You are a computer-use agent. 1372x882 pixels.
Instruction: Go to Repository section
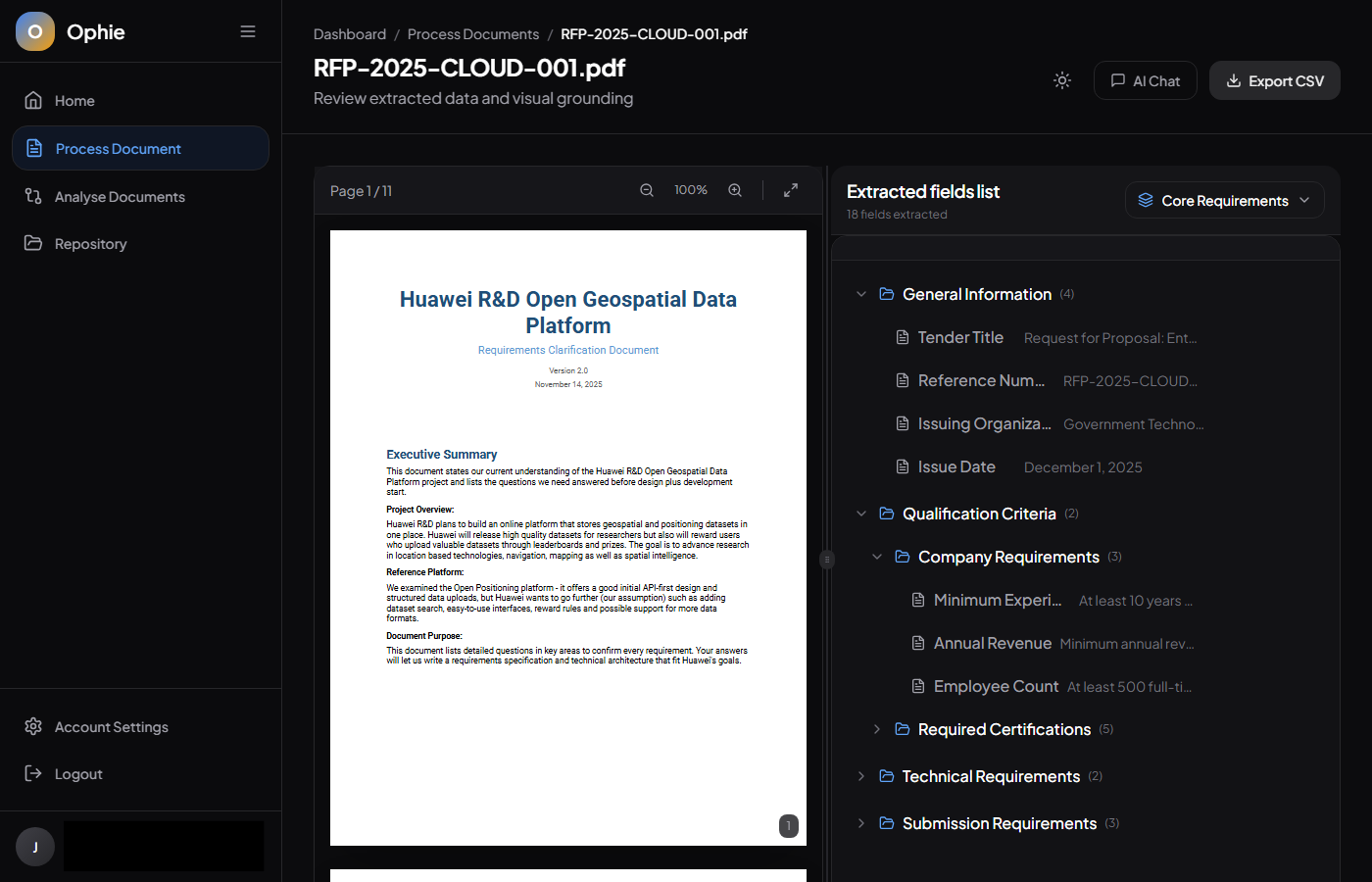coord(140,243)
